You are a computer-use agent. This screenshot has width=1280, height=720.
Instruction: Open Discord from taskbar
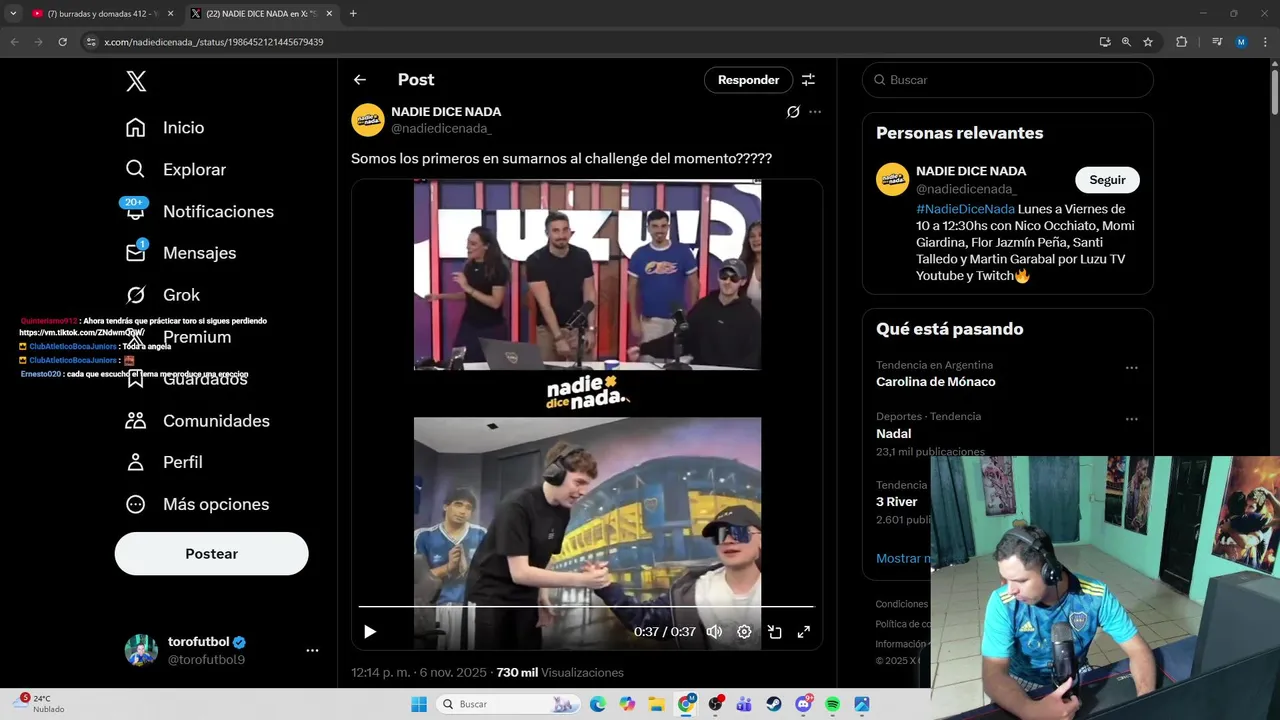point(803,704)
